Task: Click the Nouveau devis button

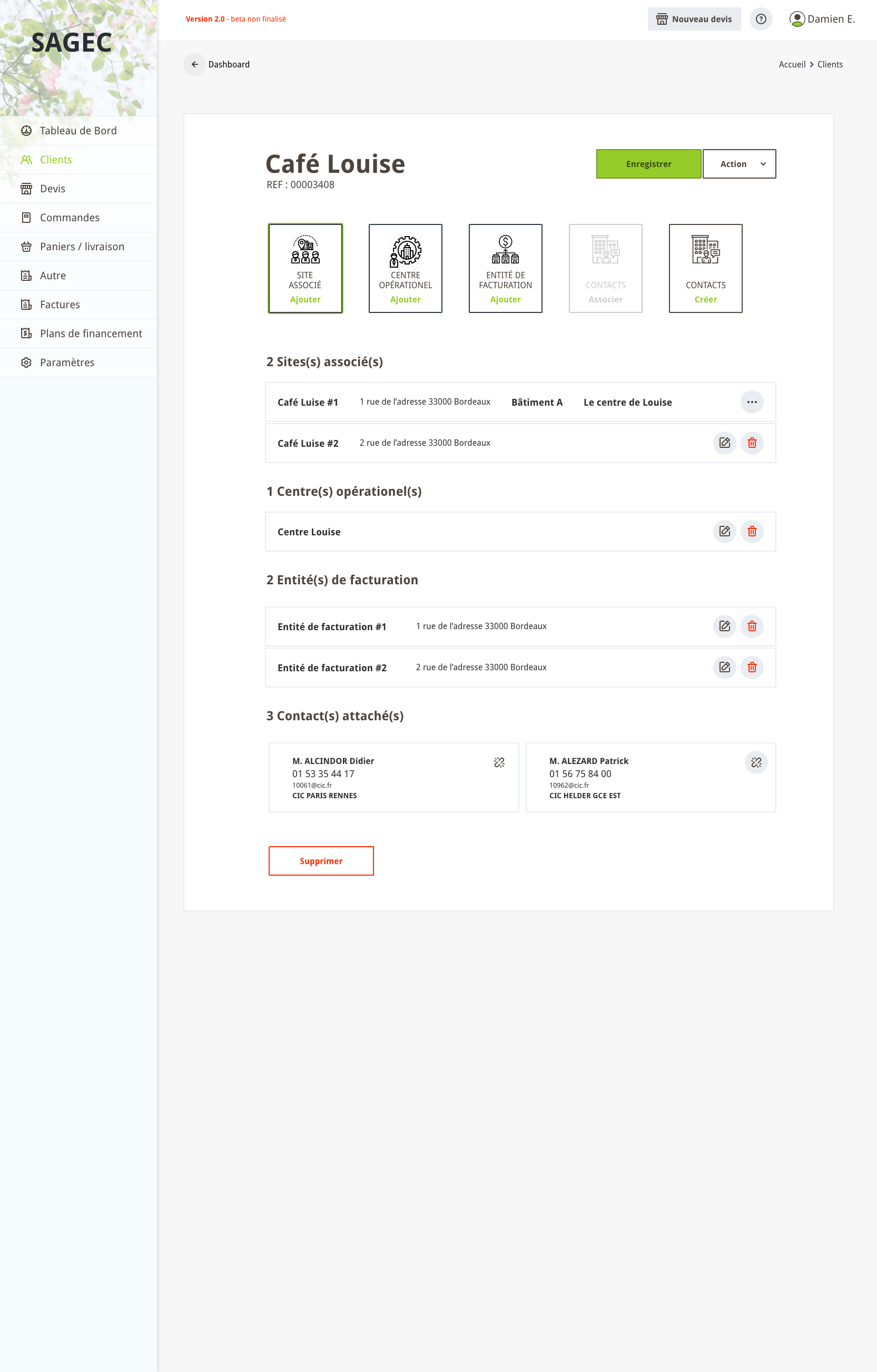Action: 694,19
